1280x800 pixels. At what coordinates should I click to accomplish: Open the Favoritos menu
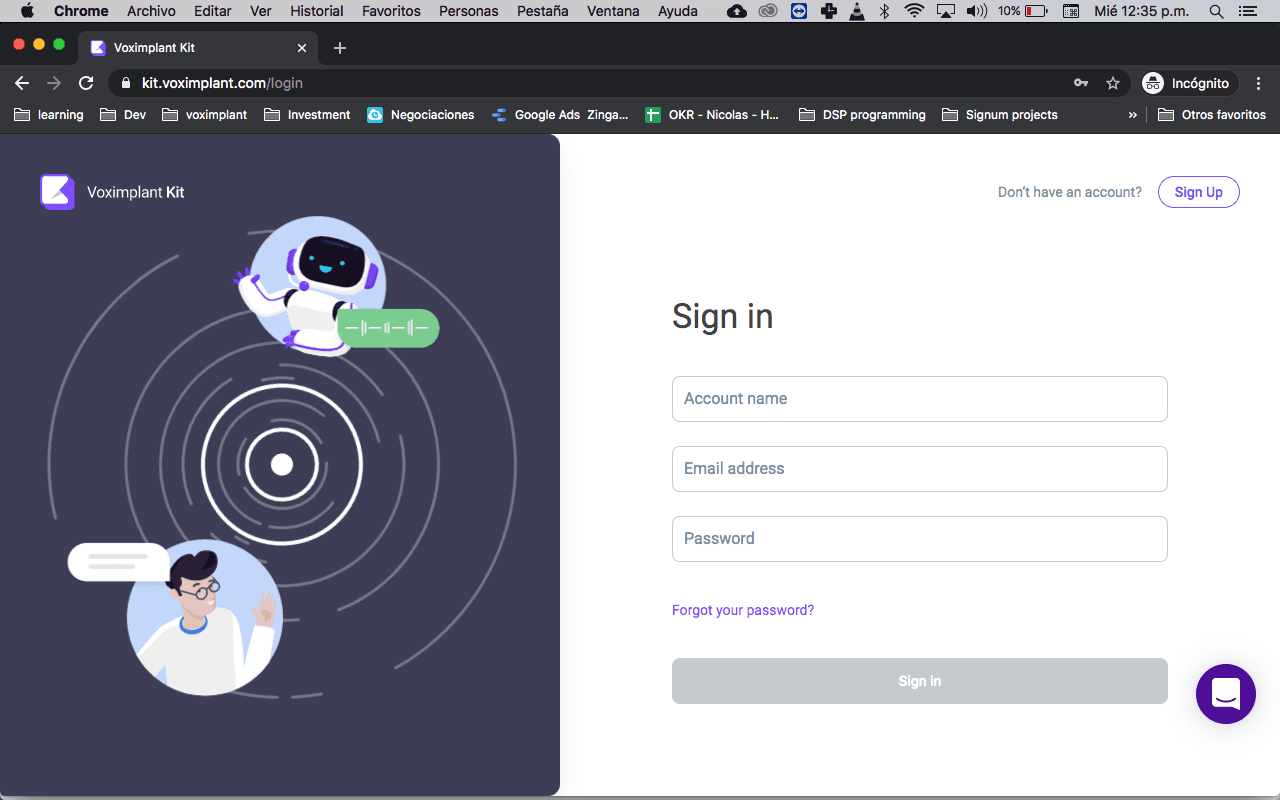coord(391,11)
